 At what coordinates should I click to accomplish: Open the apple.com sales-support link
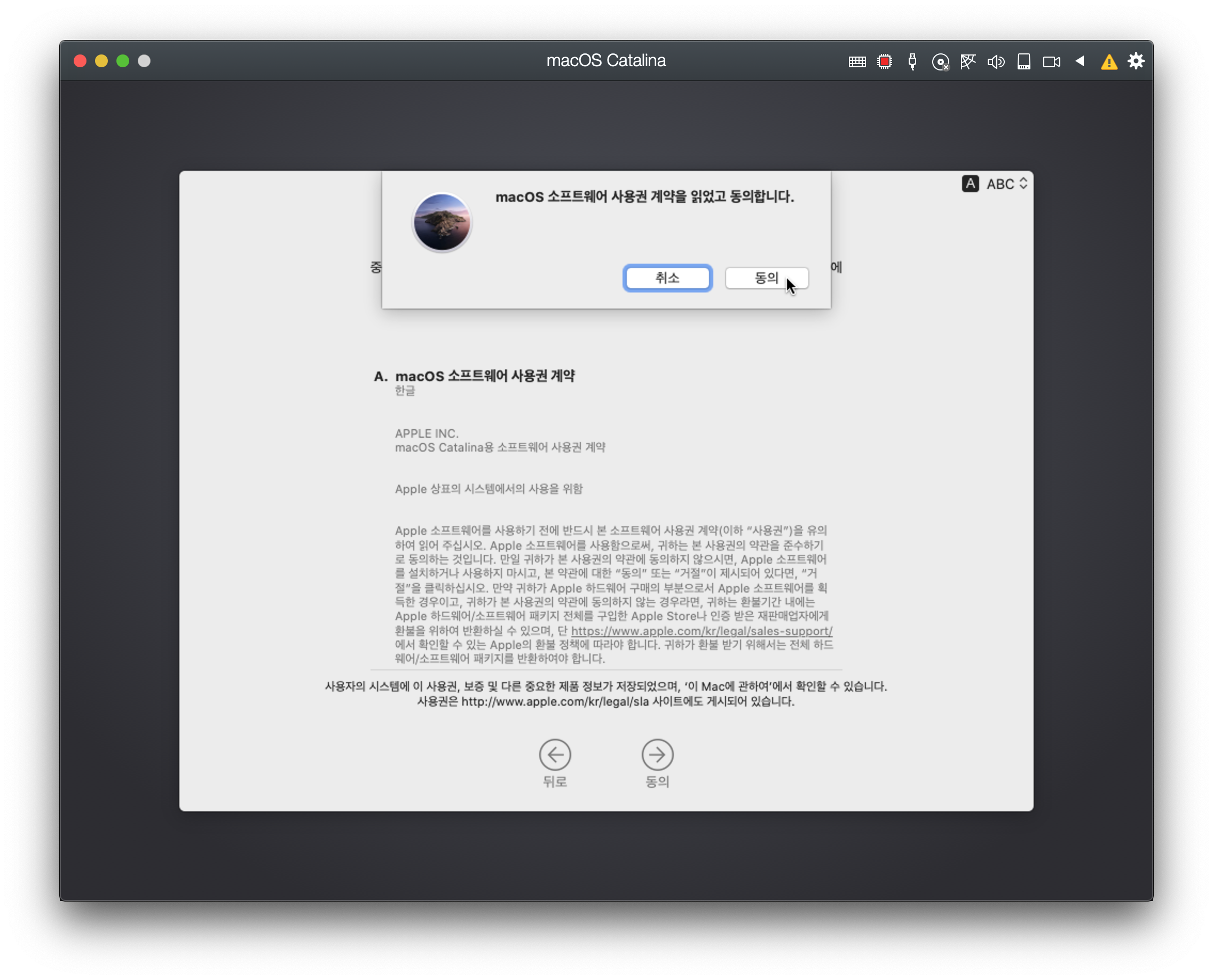point(702,631)
